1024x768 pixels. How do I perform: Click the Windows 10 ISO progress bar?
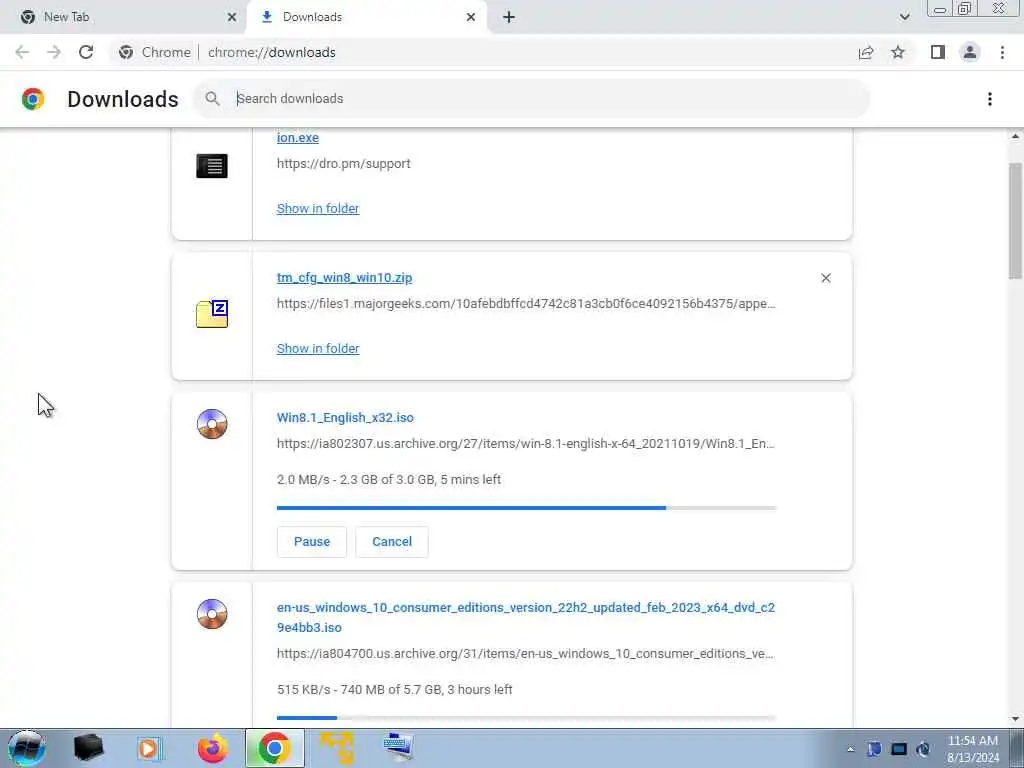pos(526,717)
